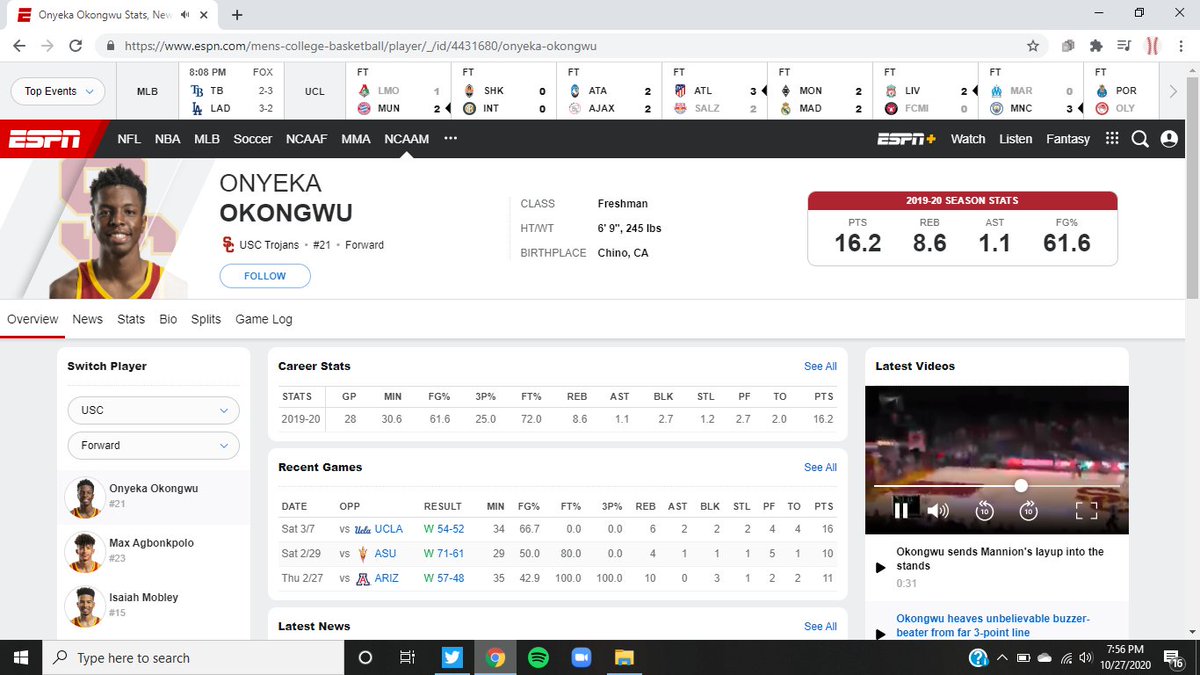The width and height of the screenshot is (1200, 675).
Task: Open the three-dots more sports menu
Action: click(451, 139)
